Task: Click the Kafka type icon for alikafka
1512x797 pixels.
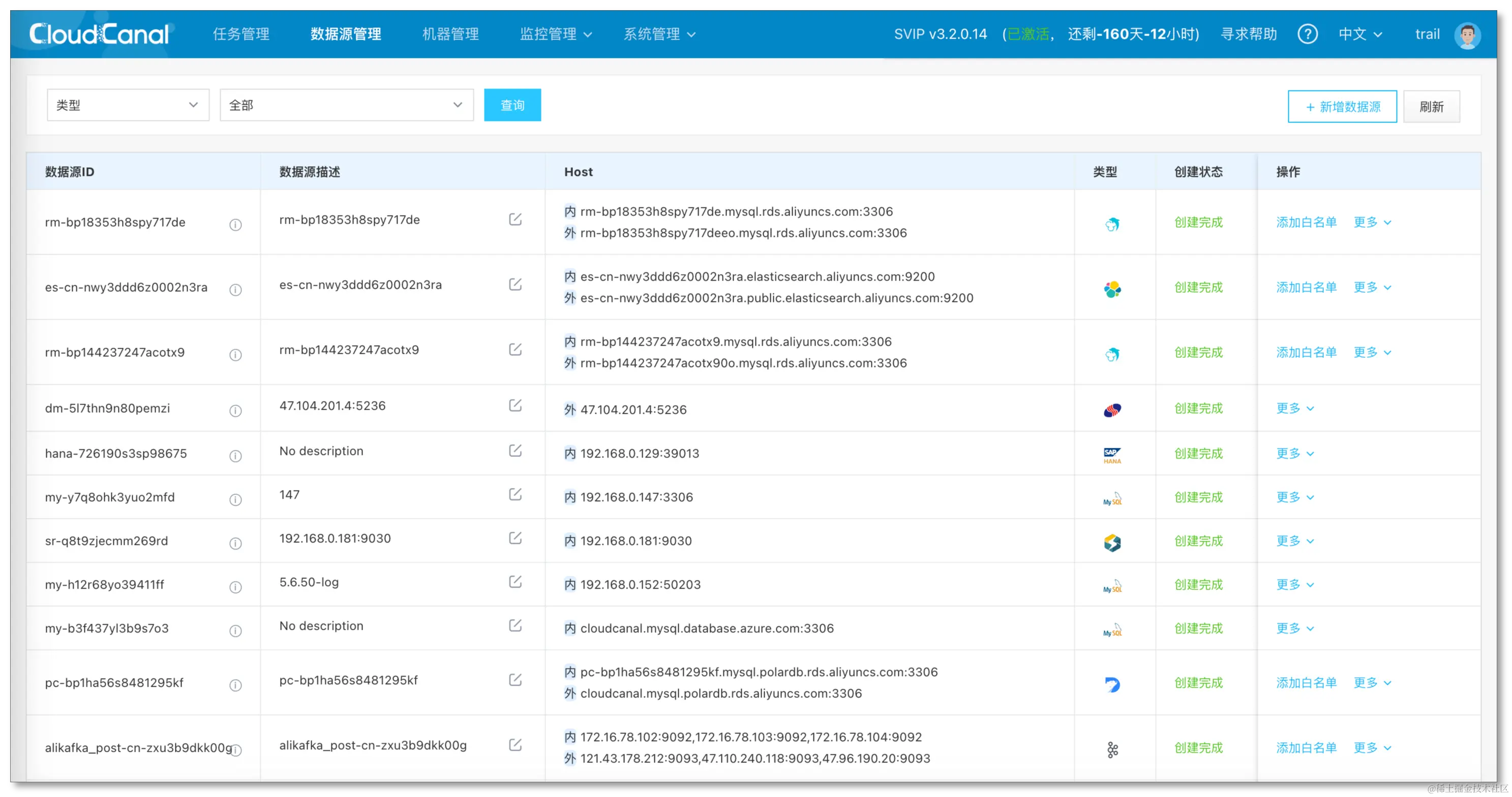Action: (x=1112, y=749)
